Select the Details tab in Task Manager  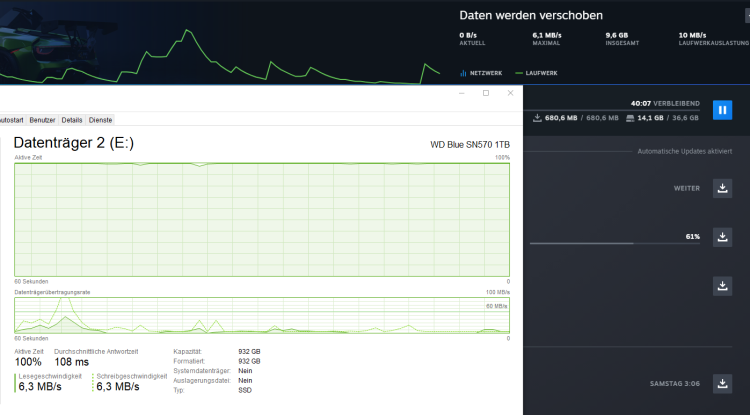(72, 119)
